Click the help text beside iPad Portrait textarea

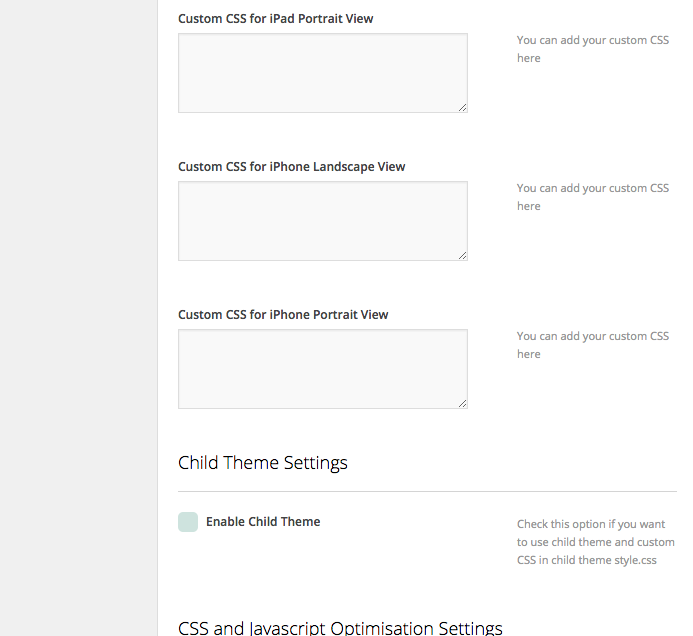pyautogui.click(x=593, y=49)
